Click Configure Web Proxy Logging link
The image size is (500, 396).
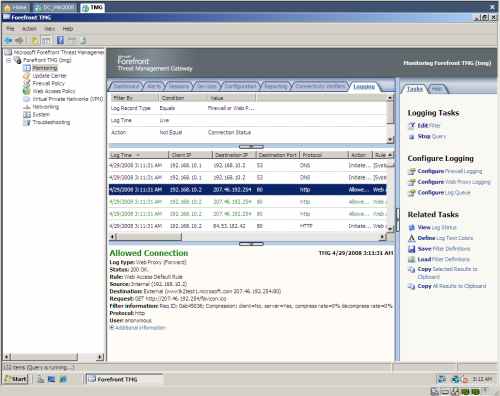(454, 182)
